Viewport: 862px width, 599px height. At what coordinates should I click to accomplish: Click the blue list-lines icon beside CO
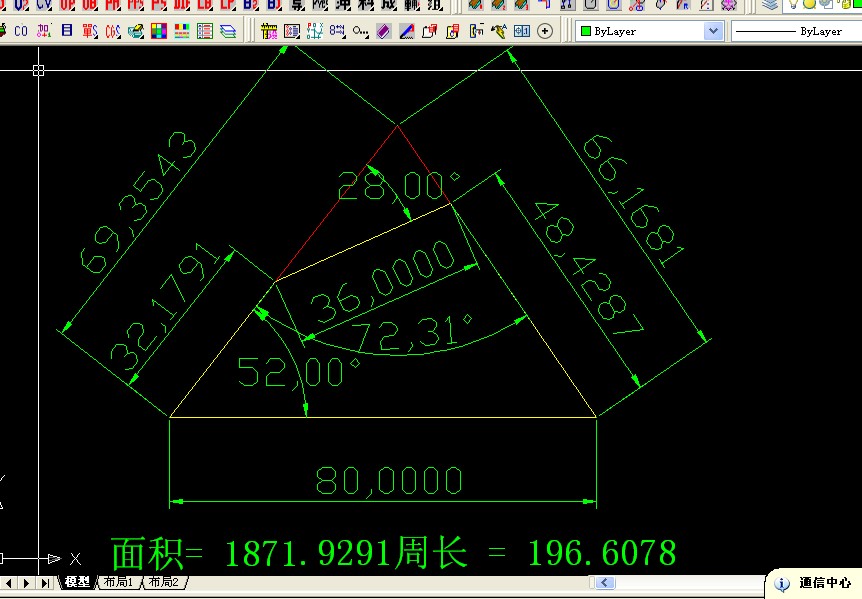pos(67,30)
